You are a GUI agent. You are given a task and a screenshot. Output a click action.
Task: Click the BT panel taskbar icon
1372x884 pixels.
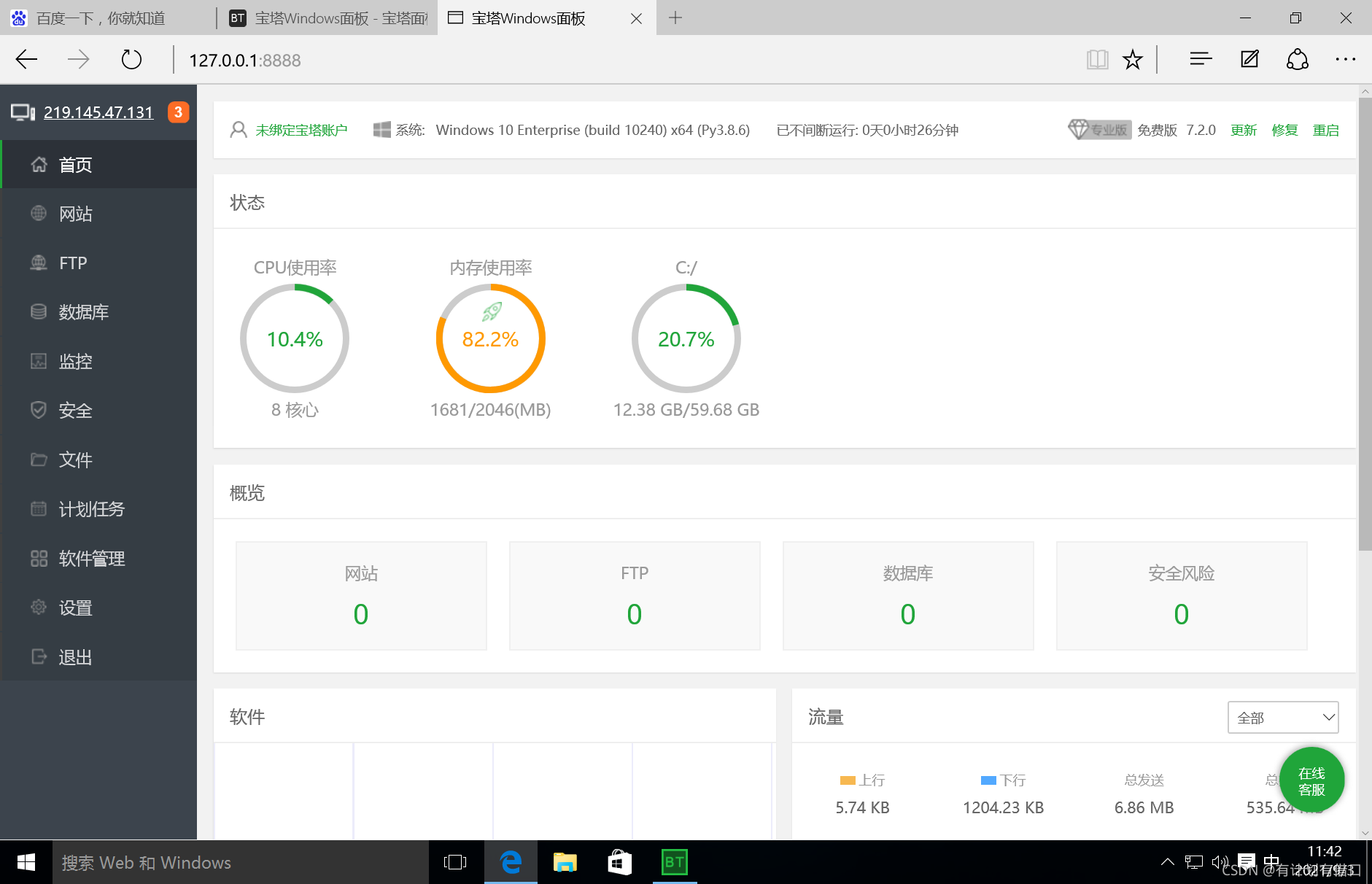[x=675, y=862]
